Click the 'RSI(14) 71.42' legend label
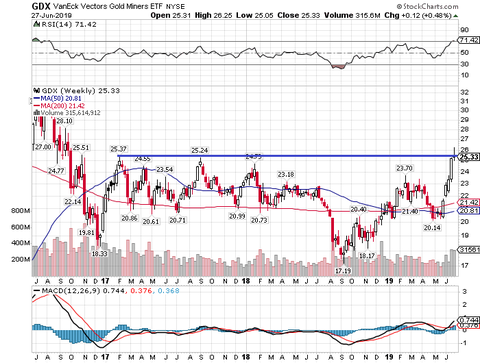 (68, 25)
